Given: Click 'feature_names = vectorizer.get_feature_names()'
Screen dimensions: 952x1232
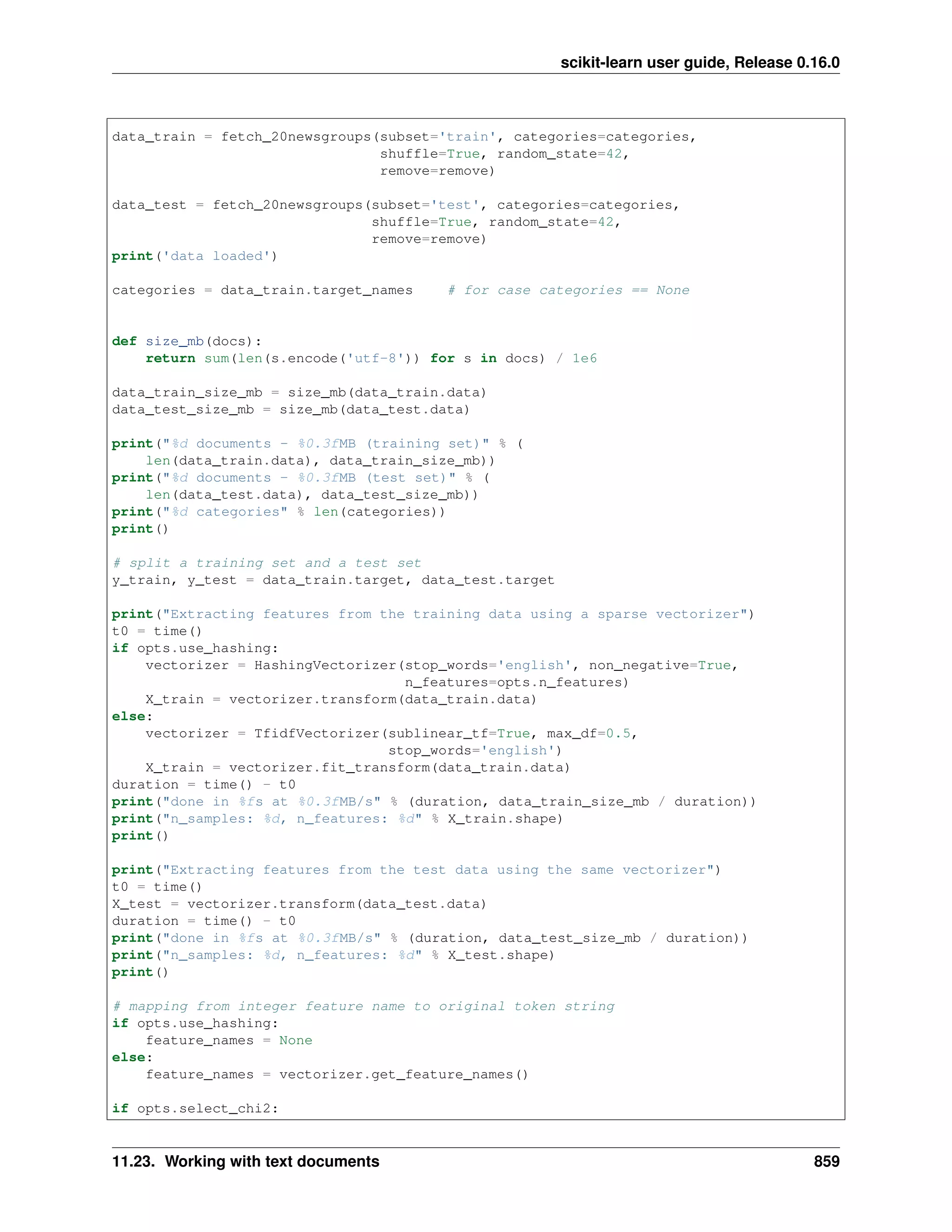Looking at the screenshot, I should [x=337, y=1074].
